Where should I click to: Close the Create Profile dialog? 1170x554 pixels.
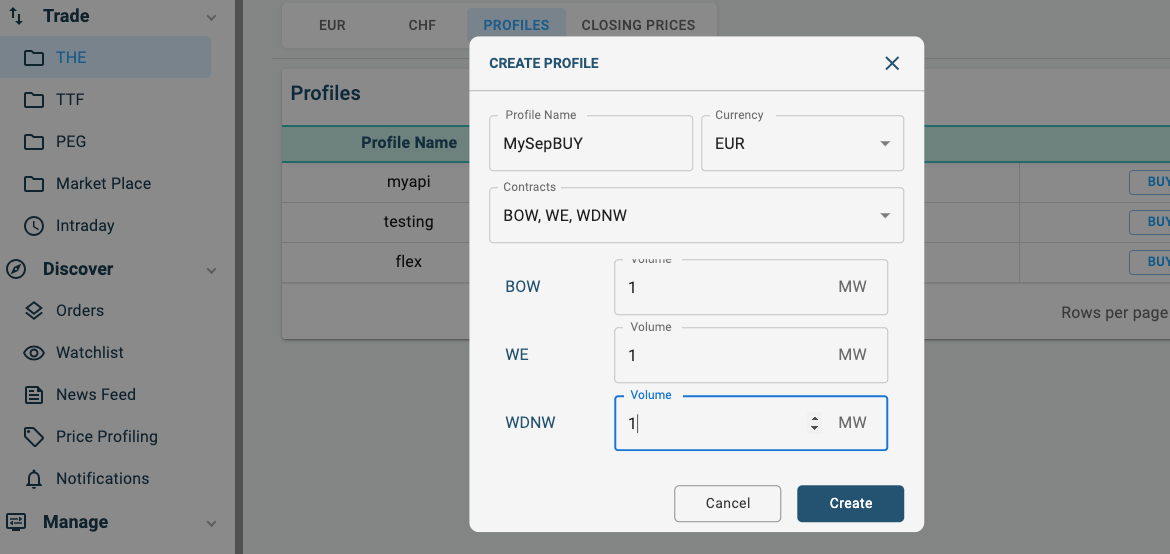892,63
